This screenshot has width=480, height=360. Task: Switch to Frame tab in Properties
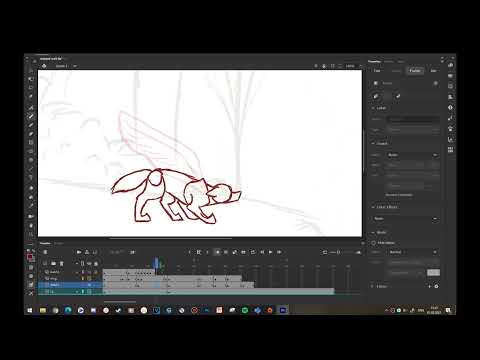415,71
